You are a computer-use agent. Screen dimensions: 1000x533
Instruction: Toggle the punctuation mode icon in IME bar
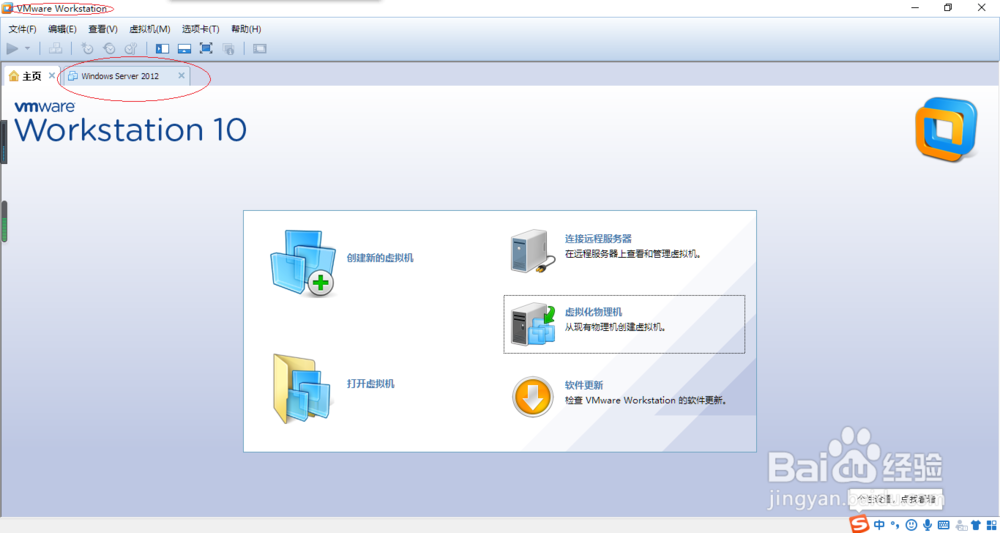tap(895, 525)
